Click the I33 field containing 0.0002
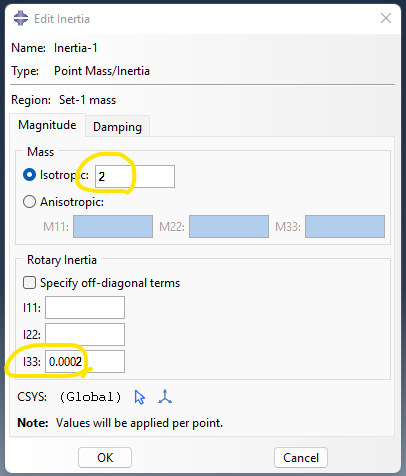406x476 pixels. point(85,361)
